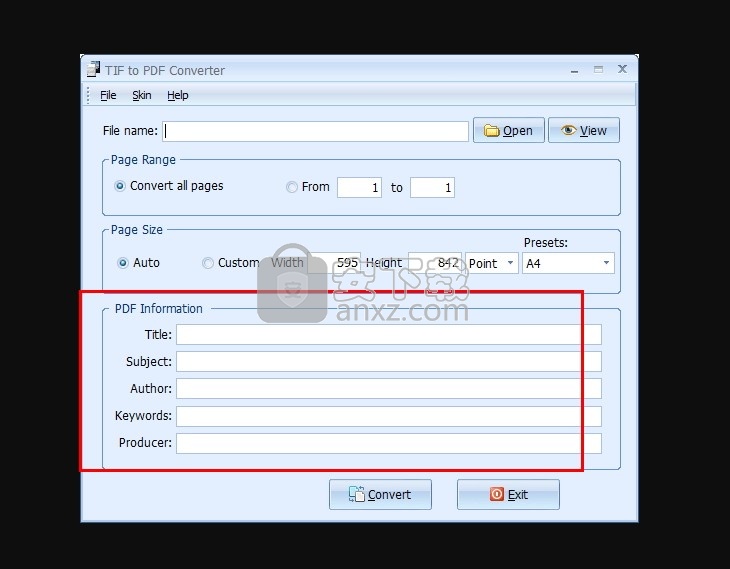Focus the Title text field

point(389,335)
